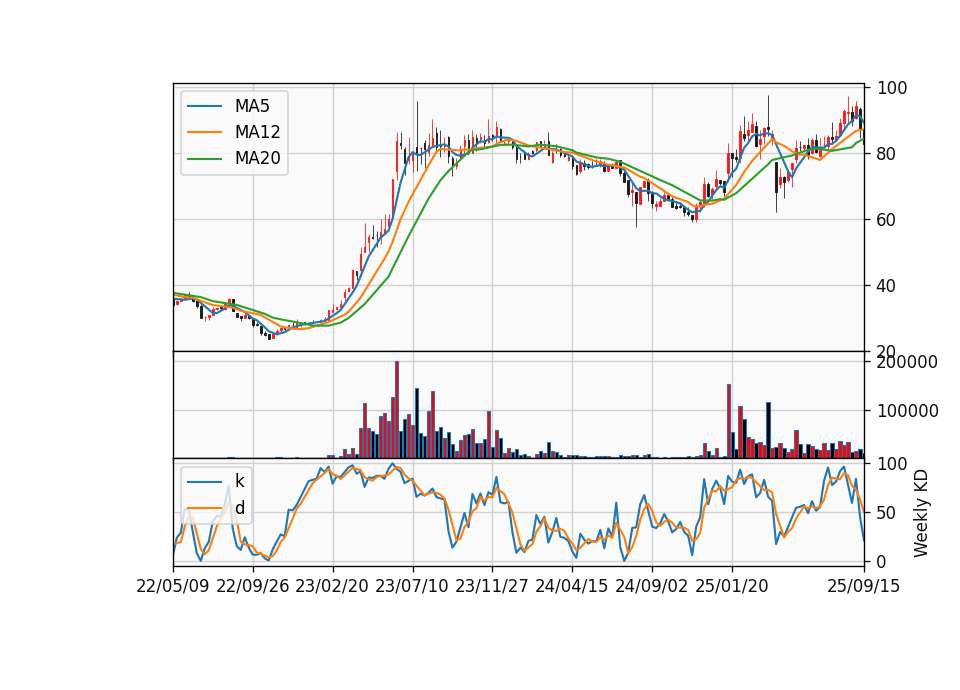Click the price axis value 80
Image resolution: width=960 pixels, height=690 pixels.
tap(886, 154)
